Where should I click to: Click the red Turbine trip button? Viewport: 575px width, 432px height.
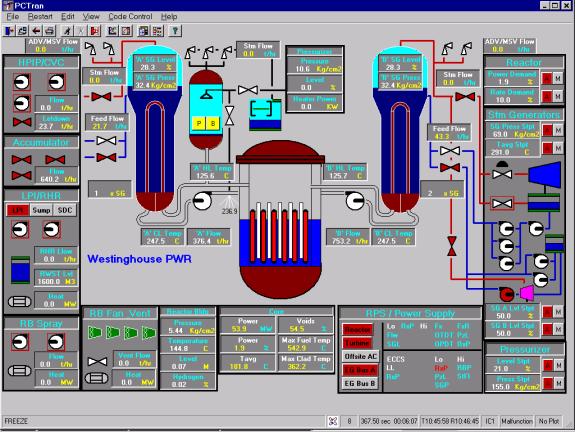(x=358, y=343)
